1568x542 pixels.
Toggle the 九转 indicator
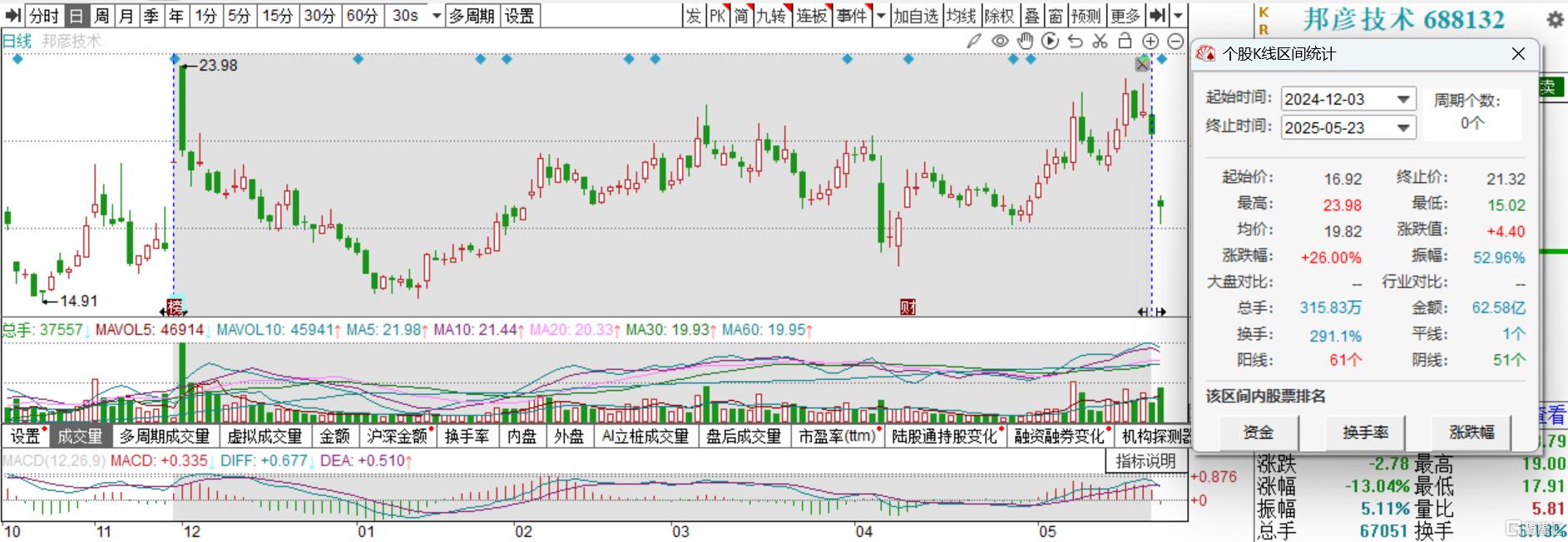(771, 16)
